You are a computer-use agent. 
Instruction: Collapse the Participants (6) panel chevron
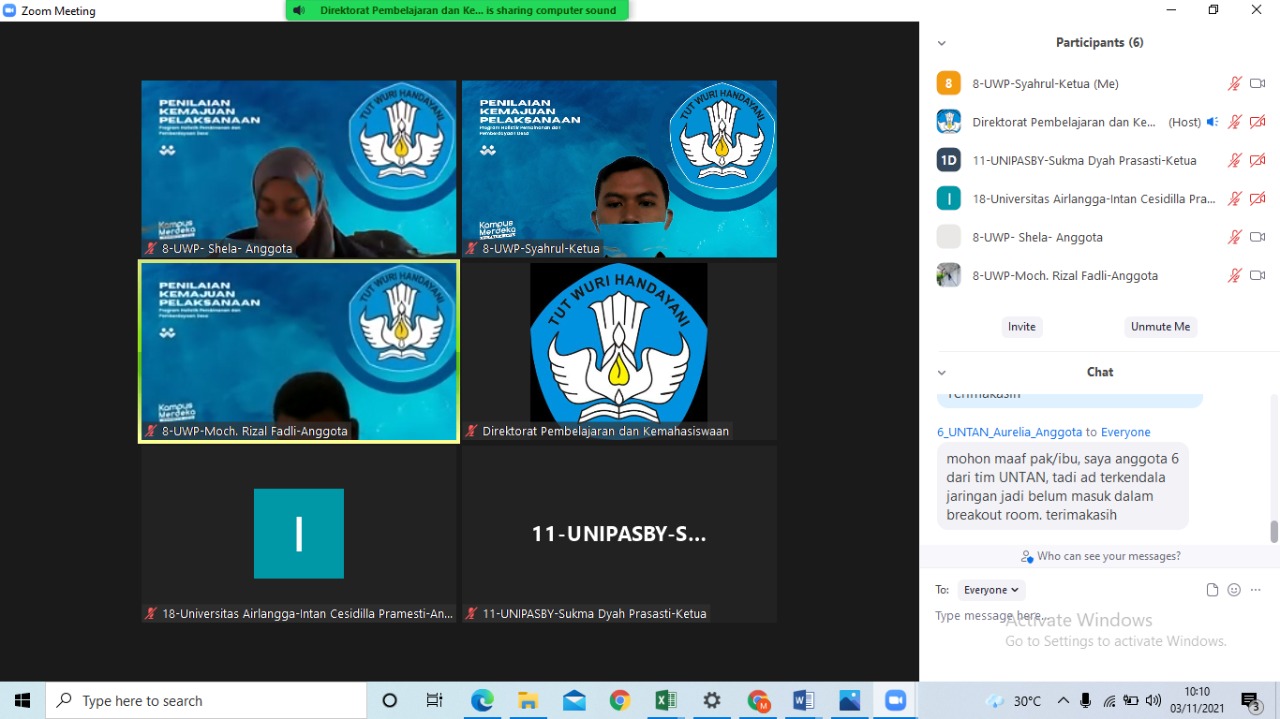[941, 43]
